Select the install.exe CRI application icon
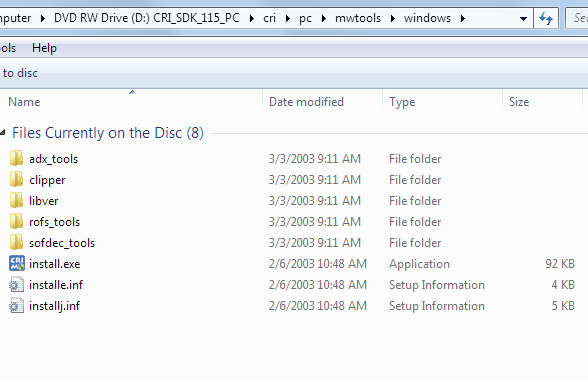This screenshot has height=380, width=588. (x=16, y=263)
